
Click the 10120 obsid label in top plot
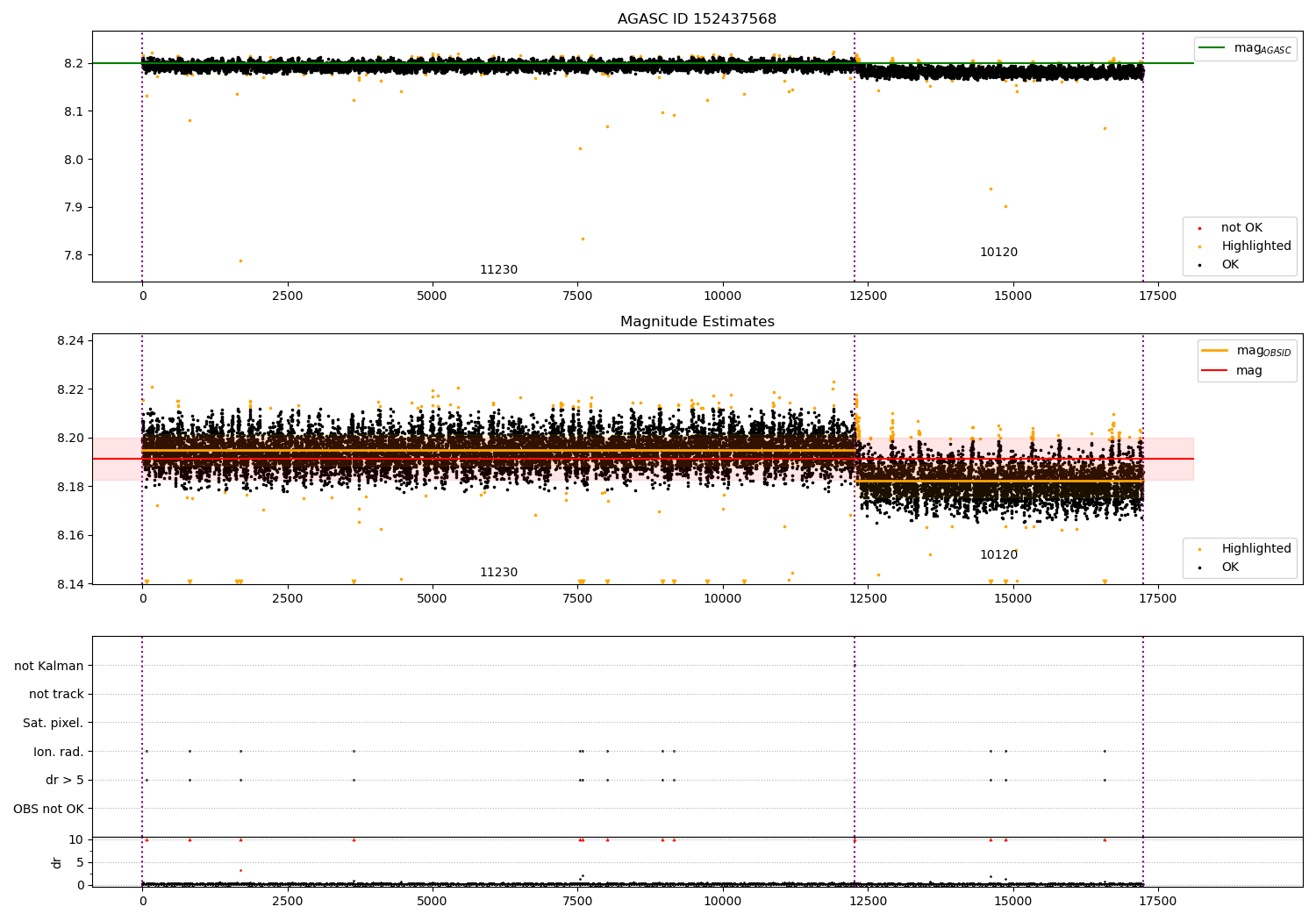point(998,253)
